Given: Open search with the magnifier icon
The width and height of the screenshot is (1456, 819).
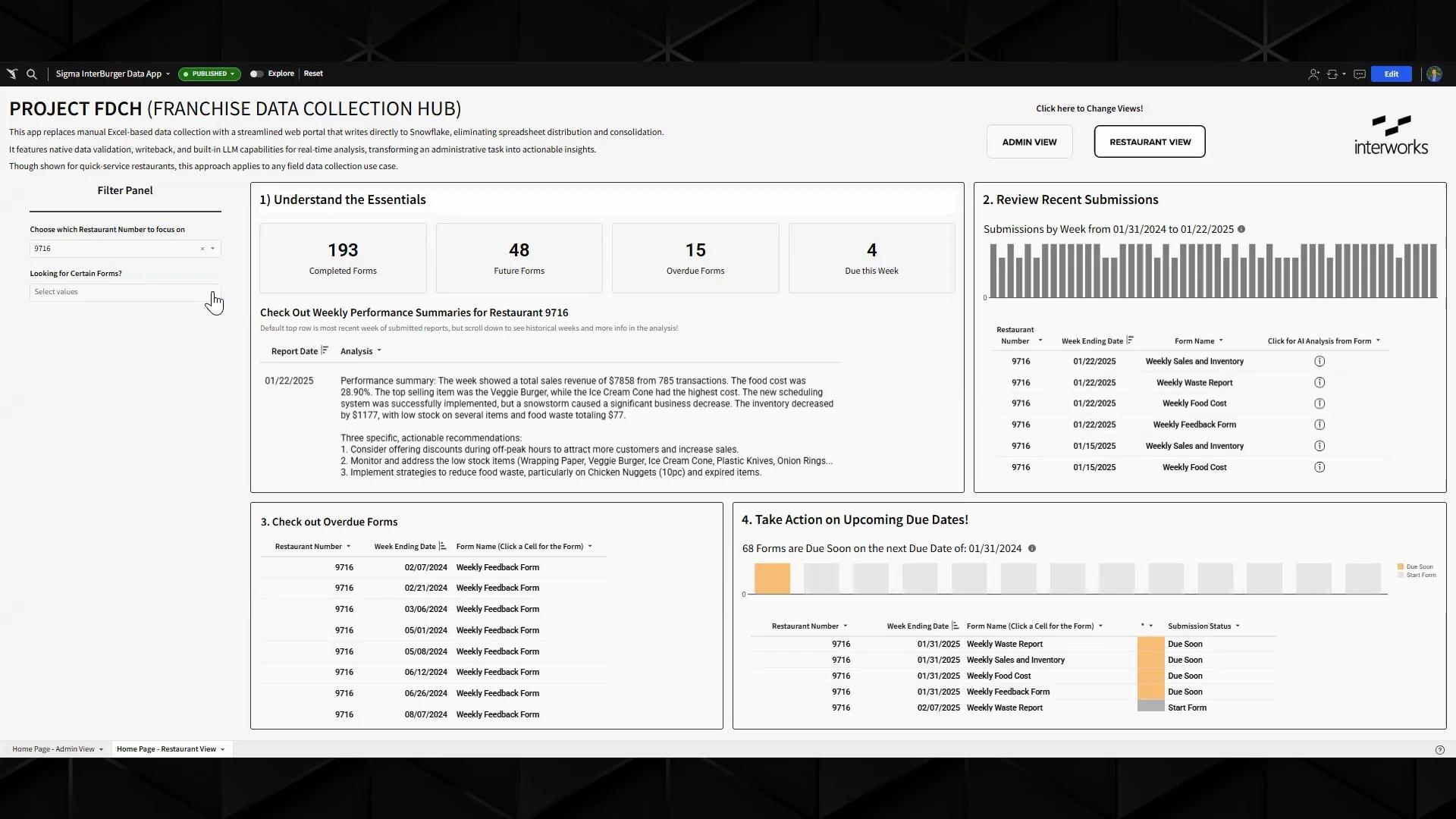Looking at the screenshot, I should pyautogui.click(x=32, y=74).
